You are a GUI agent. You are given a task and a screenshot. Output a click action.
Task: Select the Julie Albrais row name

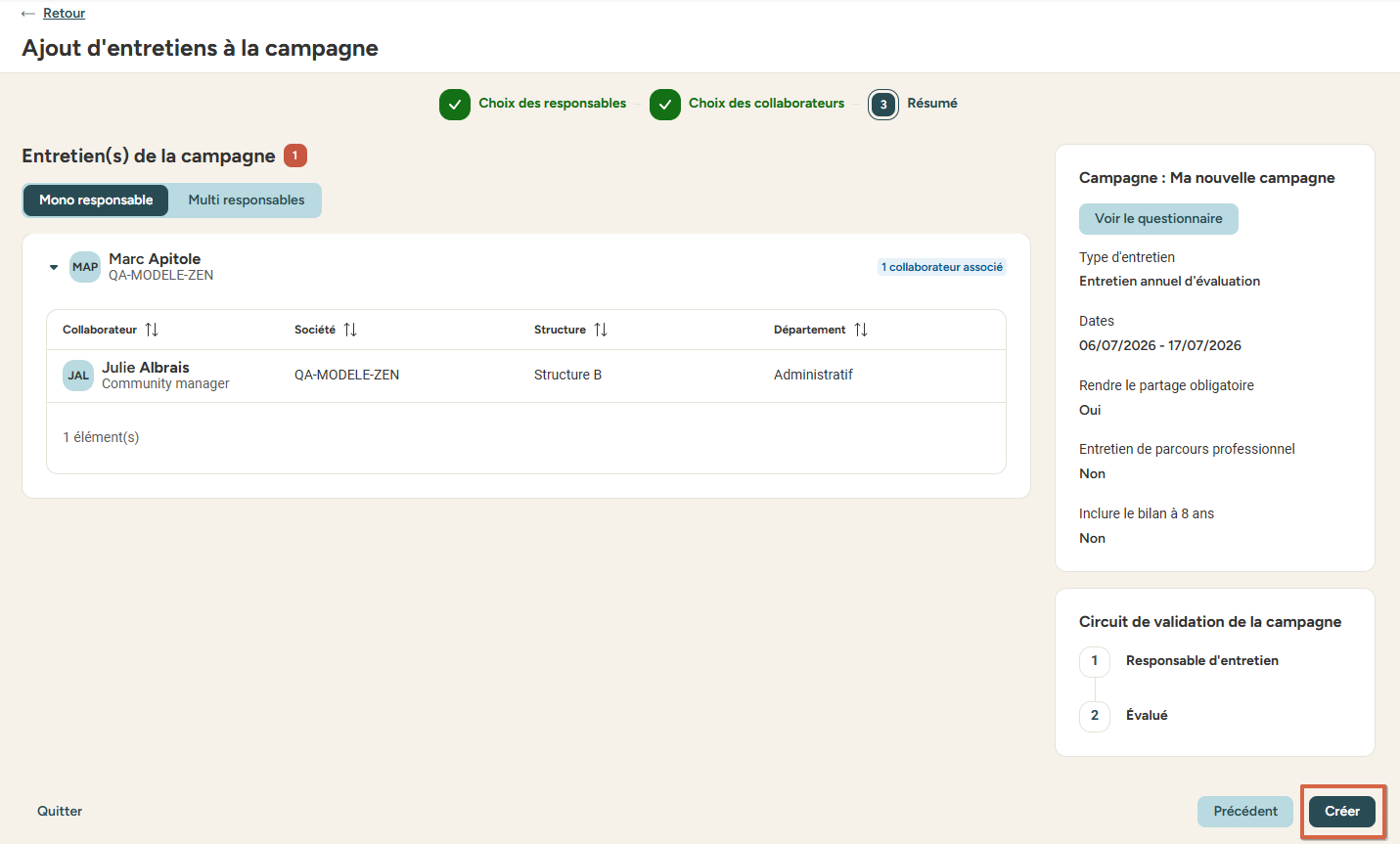coord(146,368)
